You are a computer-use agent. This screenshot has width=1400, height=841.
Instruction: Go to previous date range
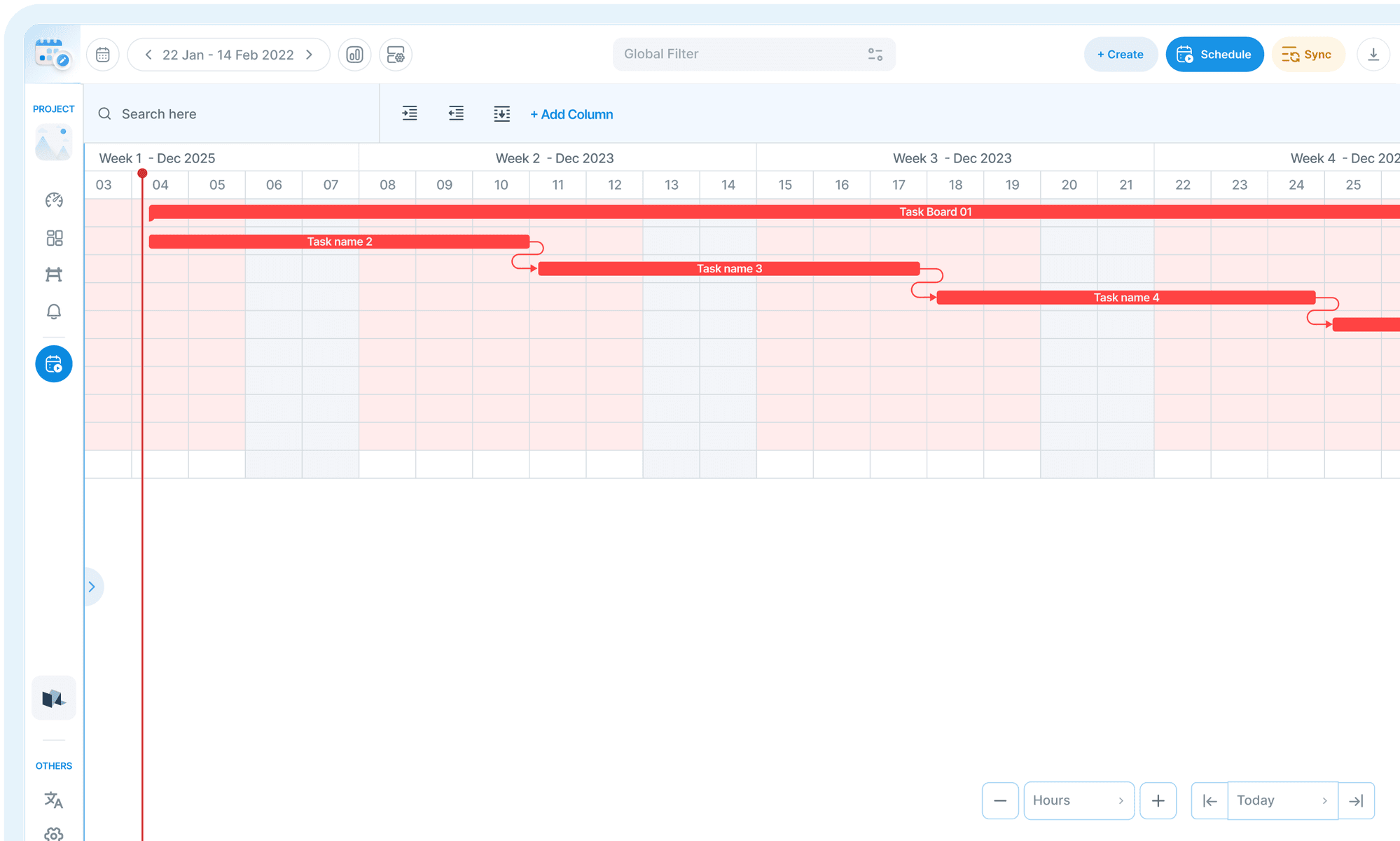click(x=148, y=55)
